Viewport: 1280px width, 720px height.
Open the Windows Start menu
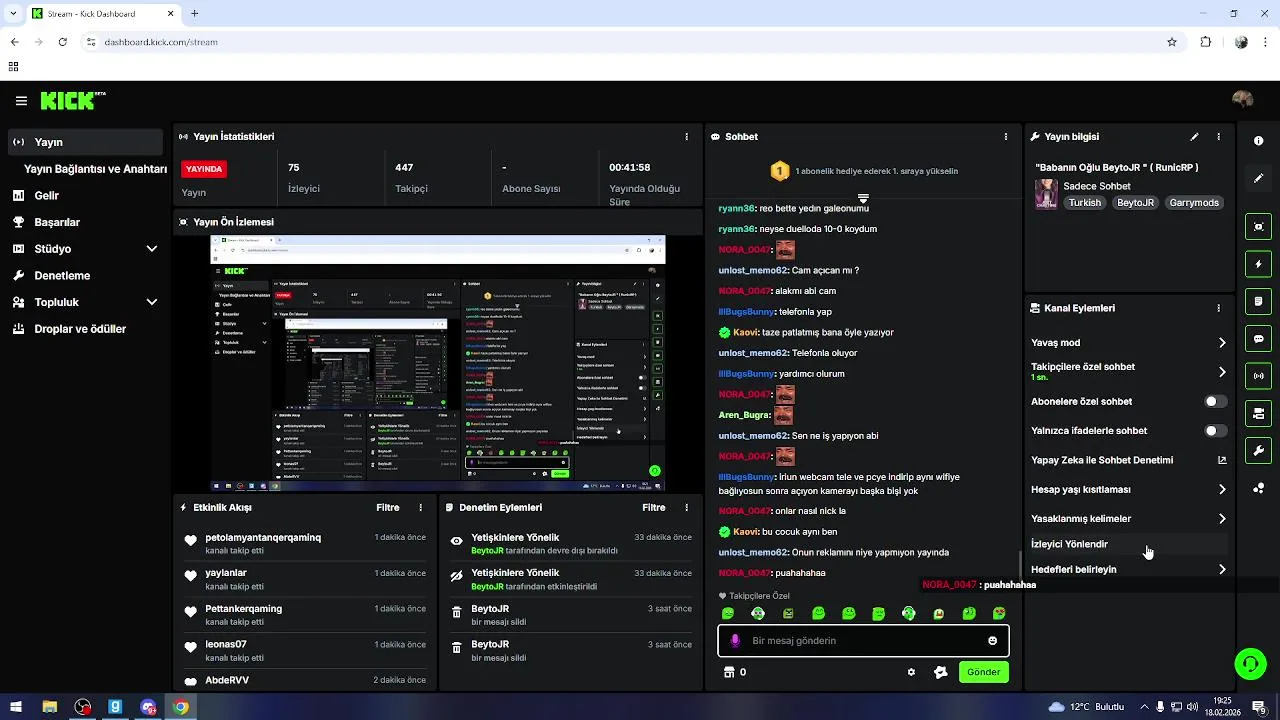(16, 707)
